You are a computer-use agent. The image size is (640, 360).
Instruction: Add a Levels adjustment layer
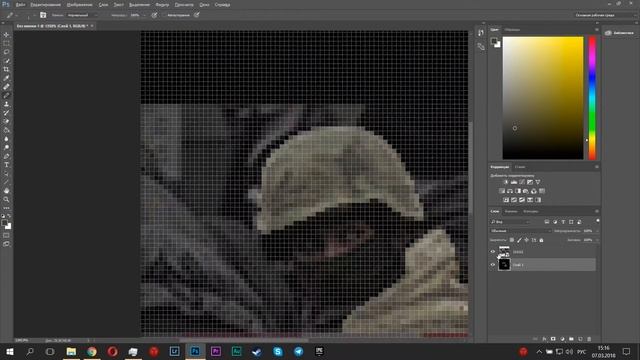point(514,182)
